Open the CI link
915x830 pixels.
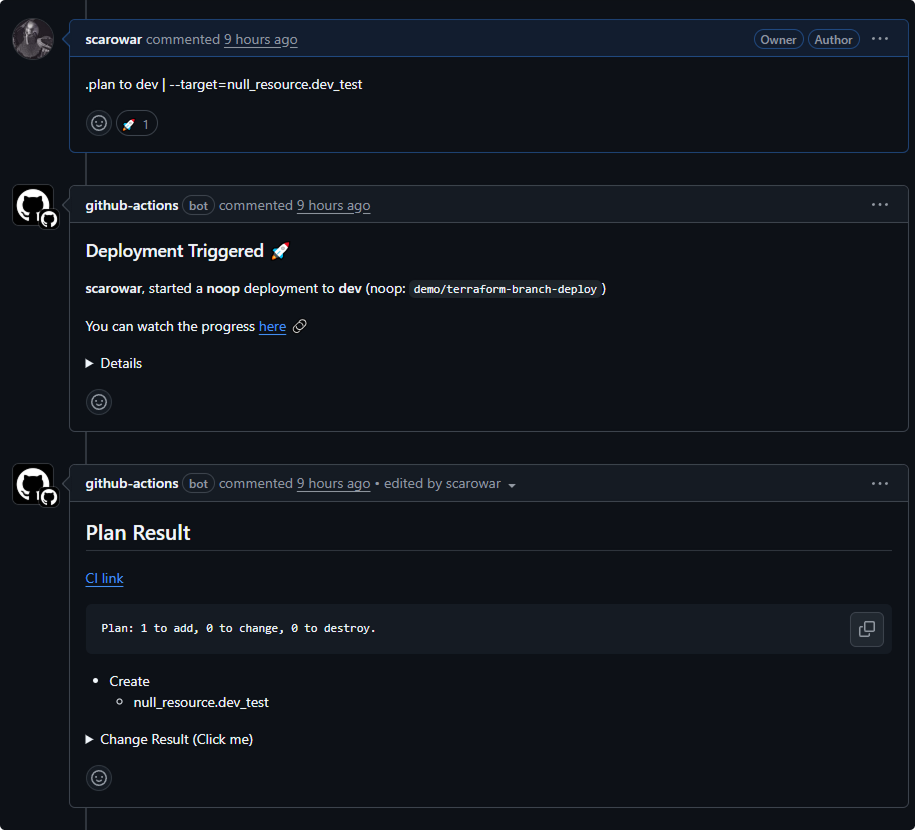coord(104,578)
